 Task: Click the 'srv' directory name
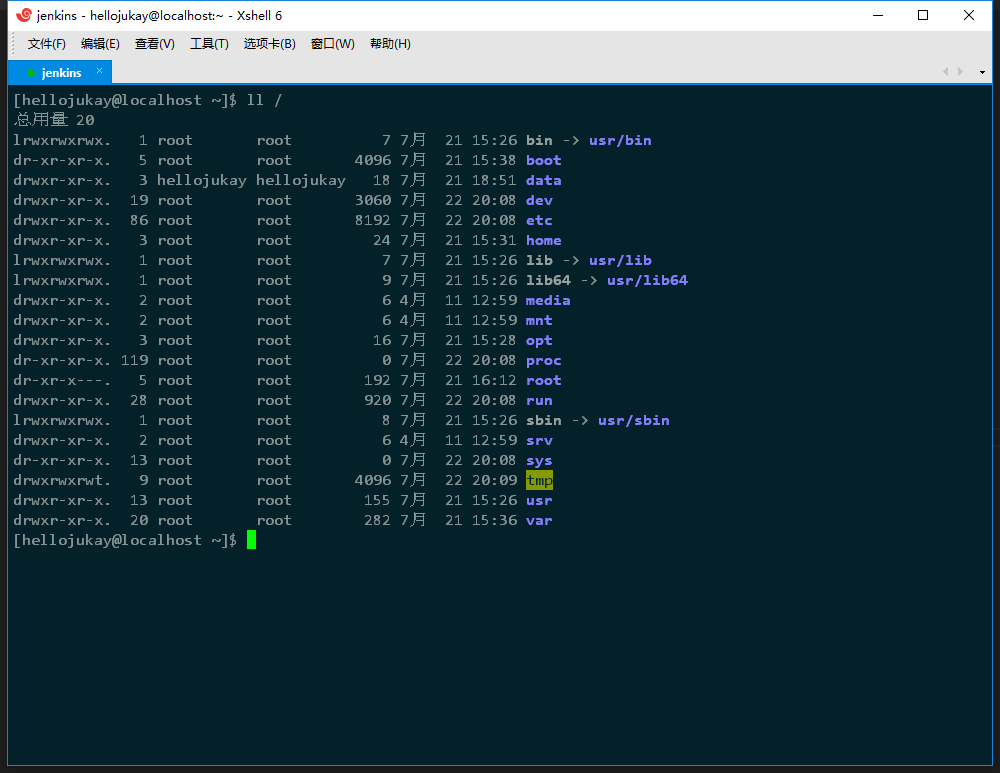(x=539, y=441)
